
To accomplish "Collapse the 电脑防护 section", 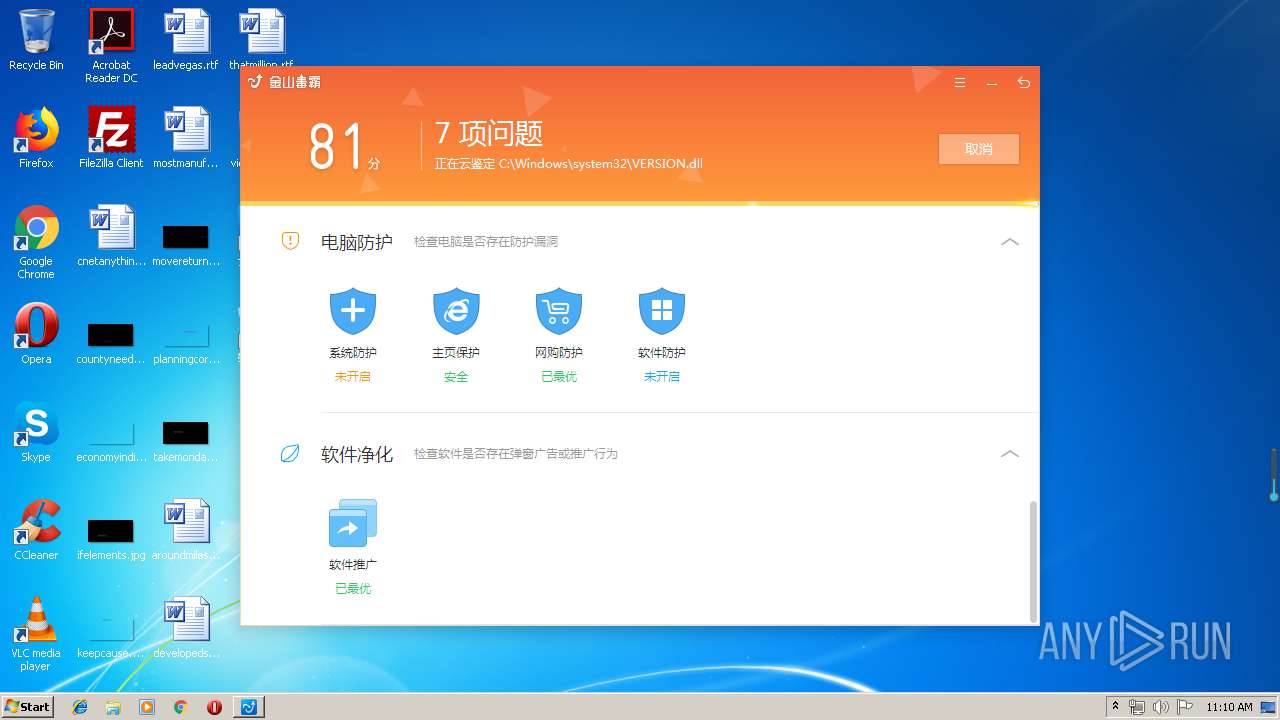I will pyautogui.click(x=1010, y=242).
